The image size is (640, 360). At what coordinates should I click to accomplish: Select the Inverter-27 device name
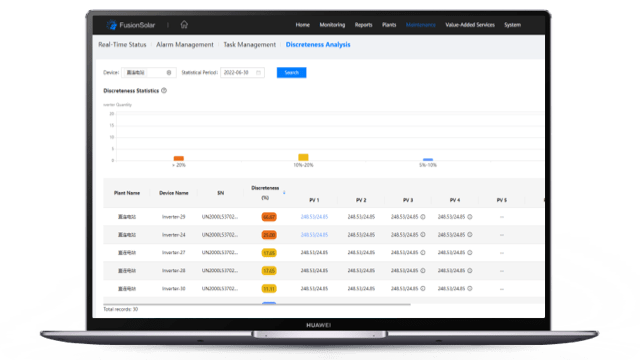coord(173,253)
